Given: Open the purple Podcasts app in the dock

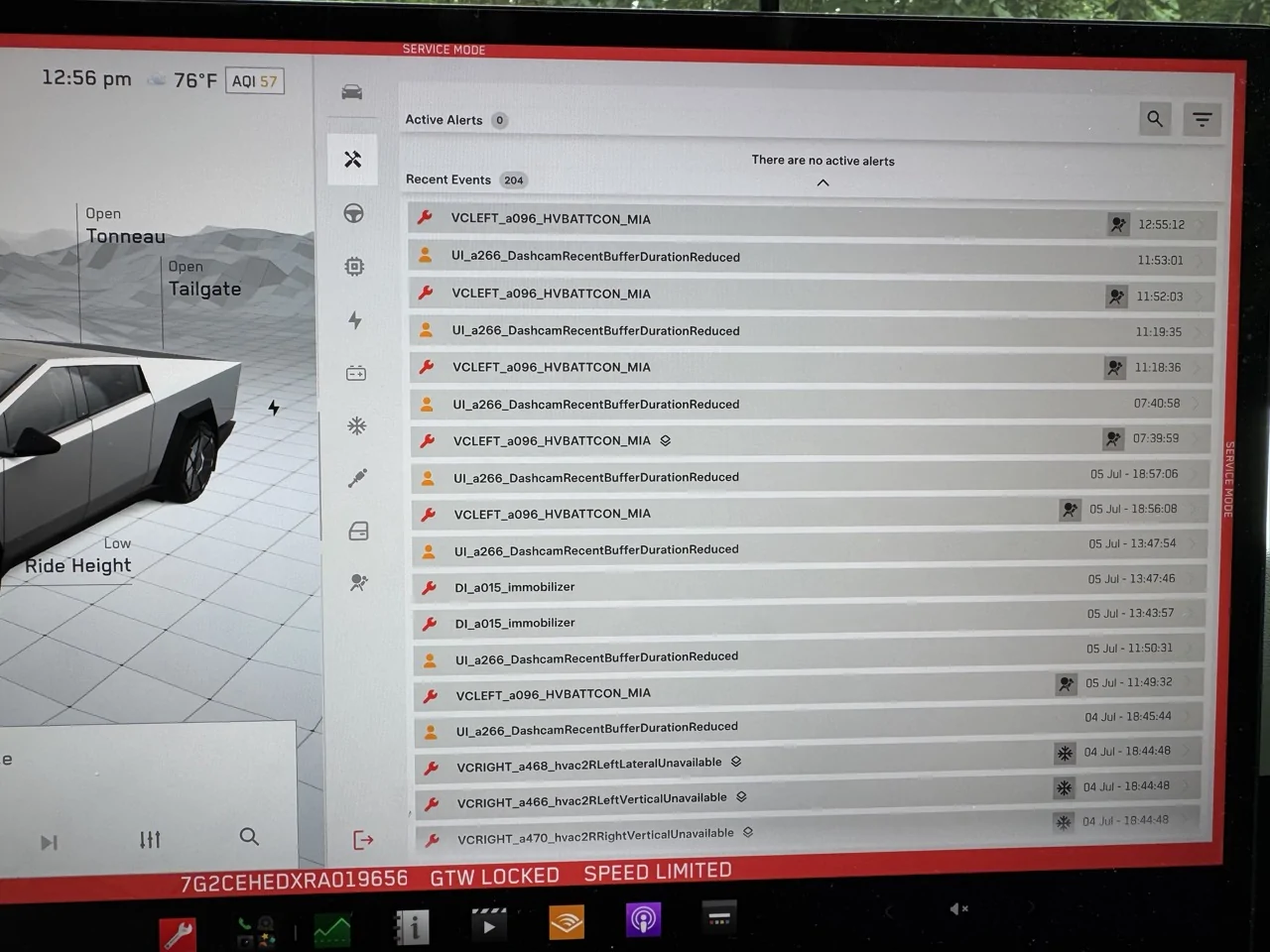Looking at the screenshot, I should point(643,920).
